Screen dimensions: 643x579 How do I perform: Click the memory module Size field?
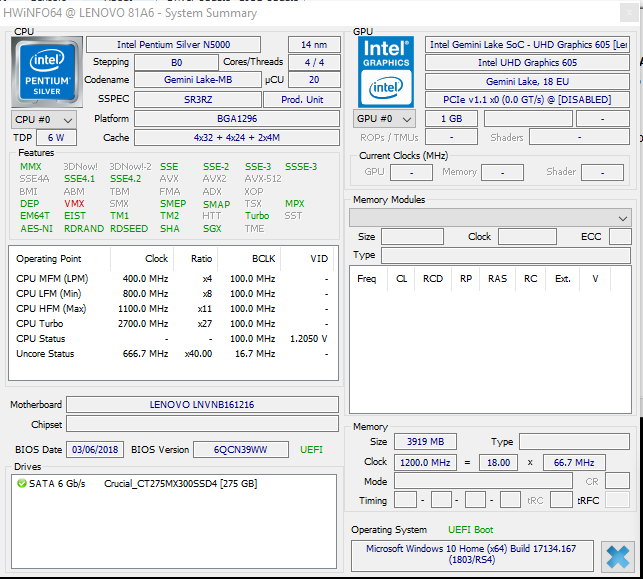click(x=412, y=237)
